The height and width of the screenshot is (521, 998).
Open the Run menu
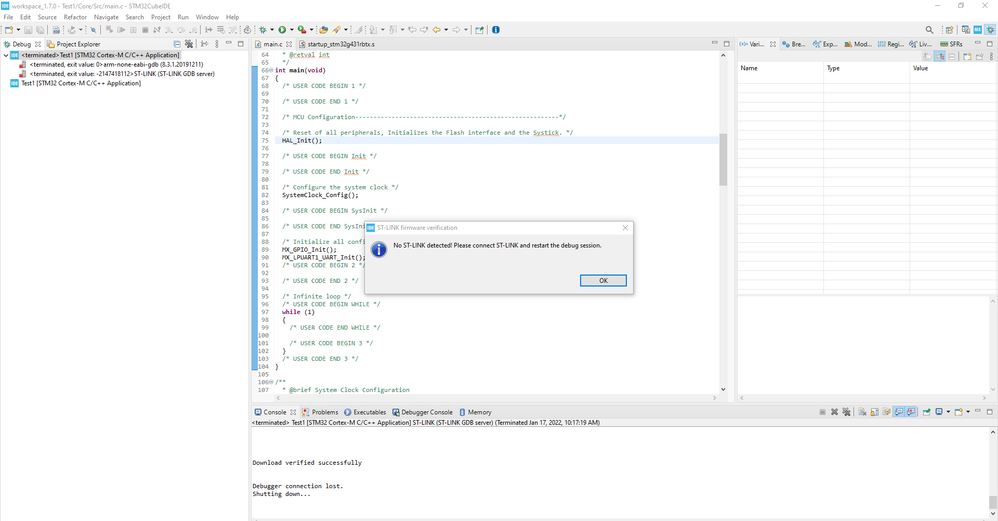pos(183,17)
